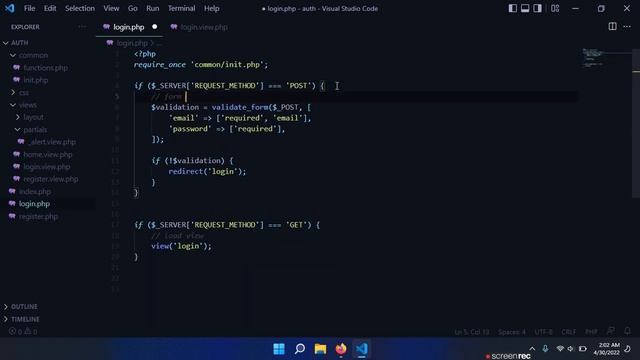Viewport: 640px width, 360px height.
Task: Expand the OUTLINE section
Action: 24,307
